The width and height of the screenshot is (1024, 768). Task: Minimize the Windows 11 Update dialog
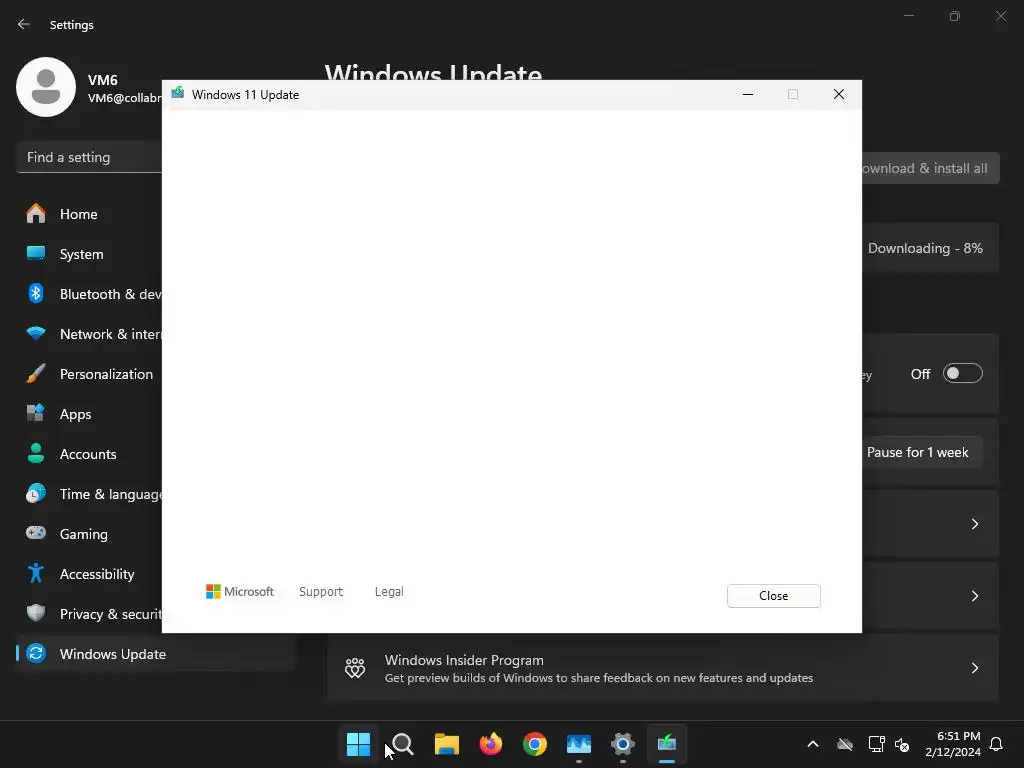(748, 95)
